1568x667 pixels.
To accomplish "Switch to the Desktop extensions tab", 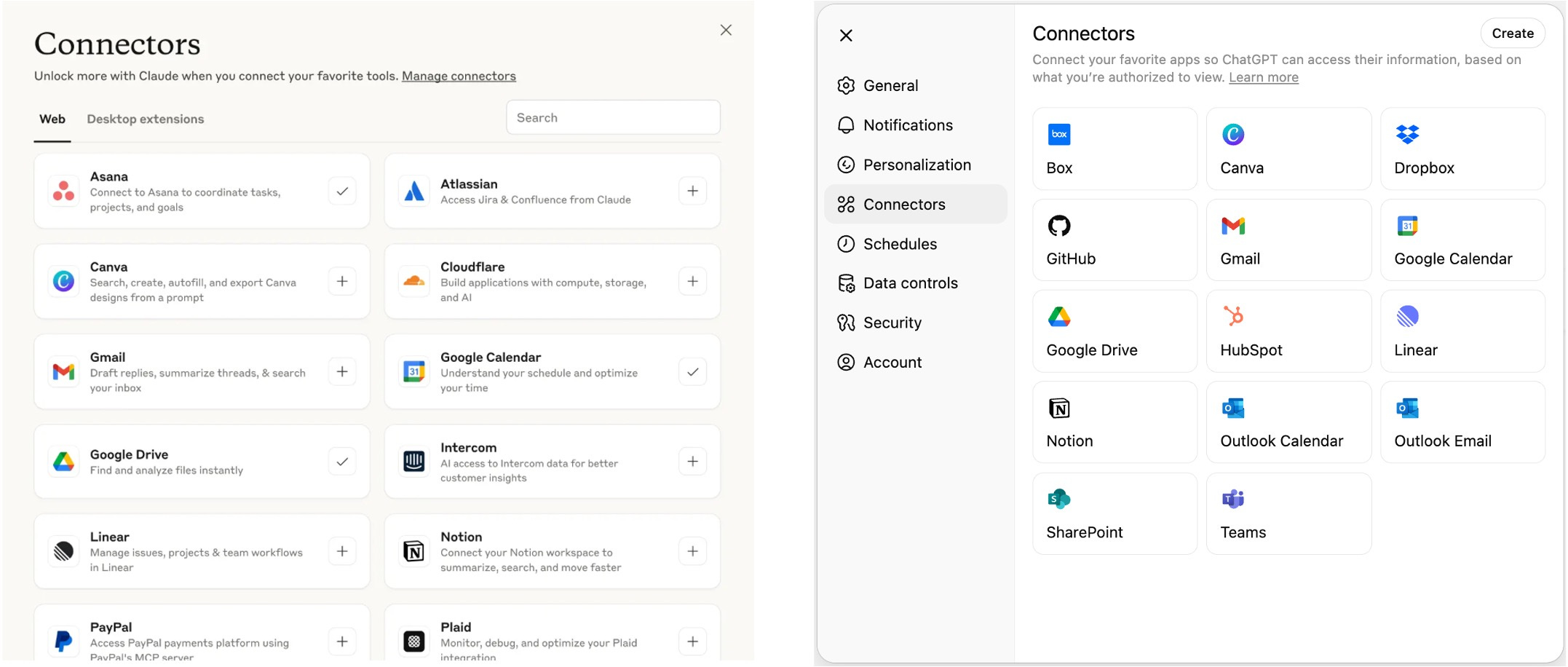I will [146, 119].
